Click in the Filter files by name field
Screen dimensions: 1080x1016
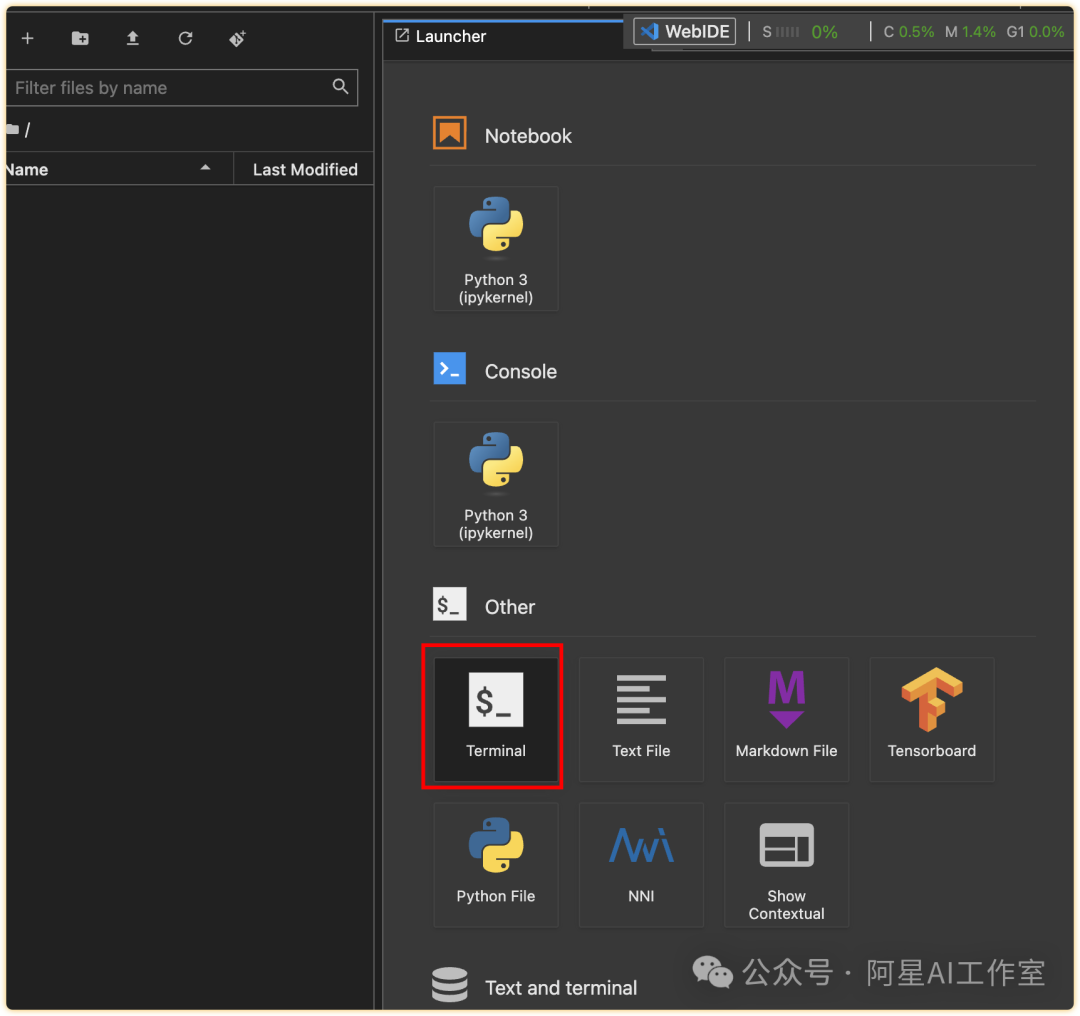coord(182,87)
